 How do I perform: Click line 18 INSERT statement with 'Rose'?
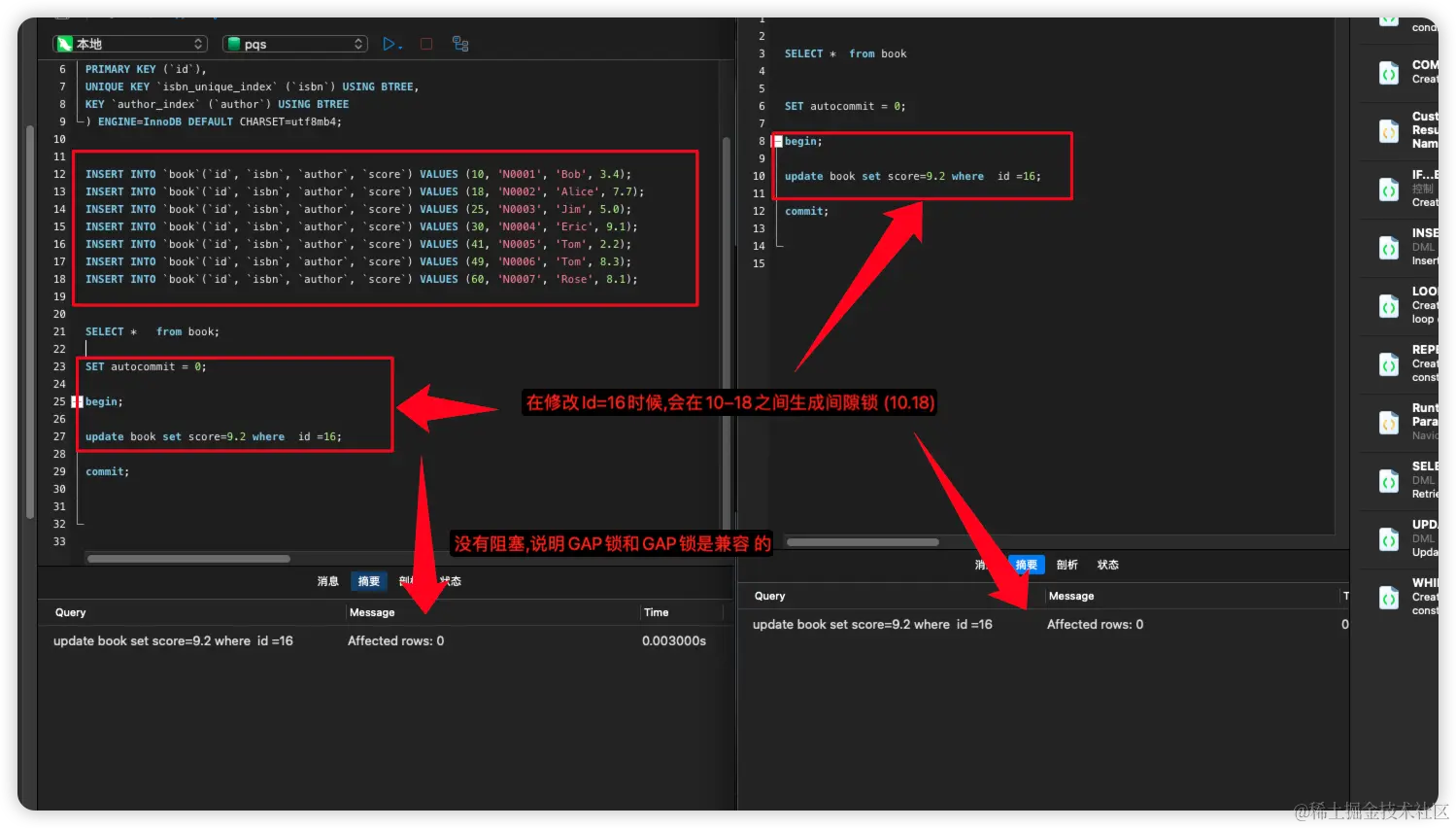point(361,279)
